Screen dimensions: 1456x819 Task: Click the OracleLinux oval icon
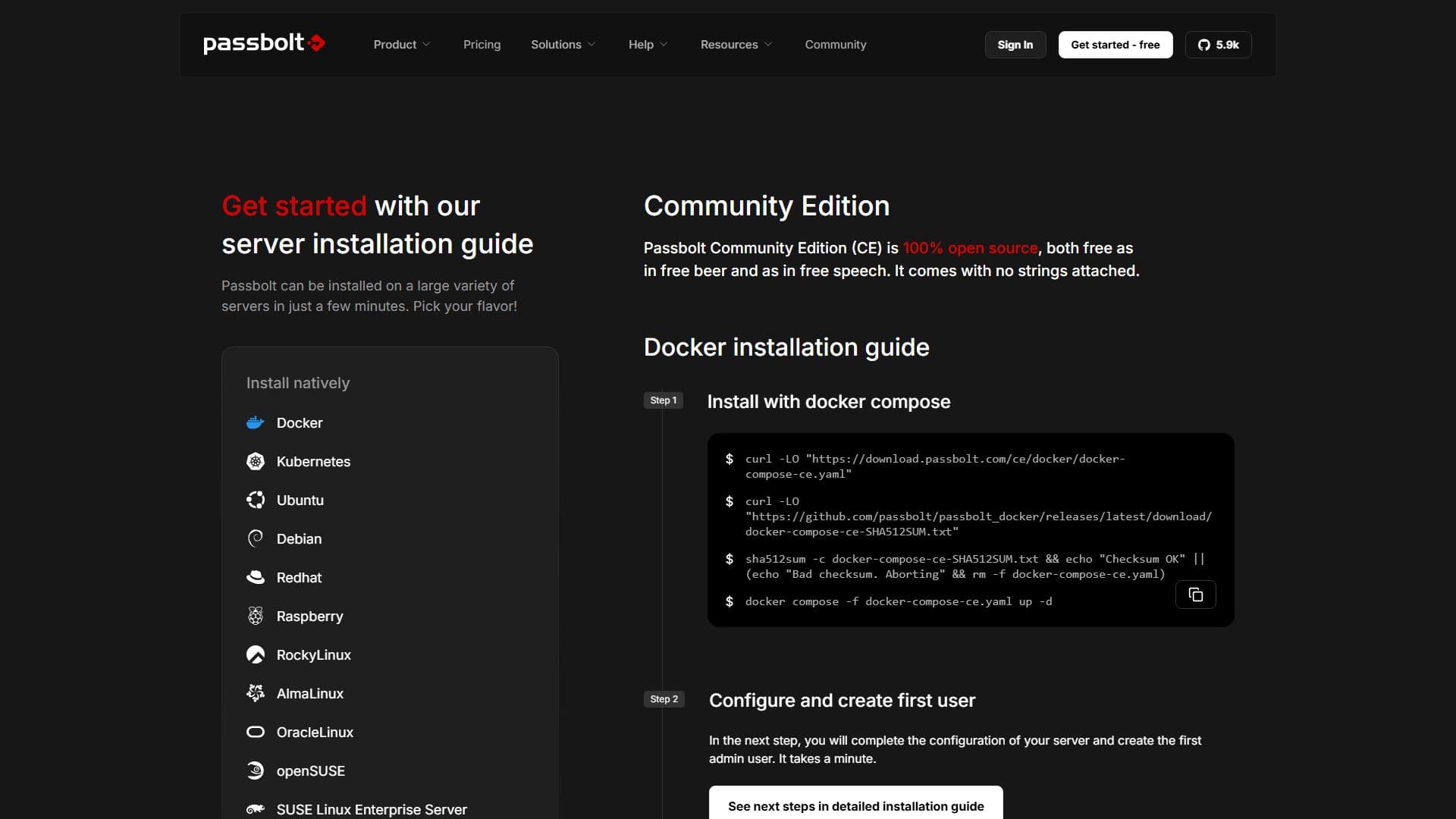click(256, 733)
